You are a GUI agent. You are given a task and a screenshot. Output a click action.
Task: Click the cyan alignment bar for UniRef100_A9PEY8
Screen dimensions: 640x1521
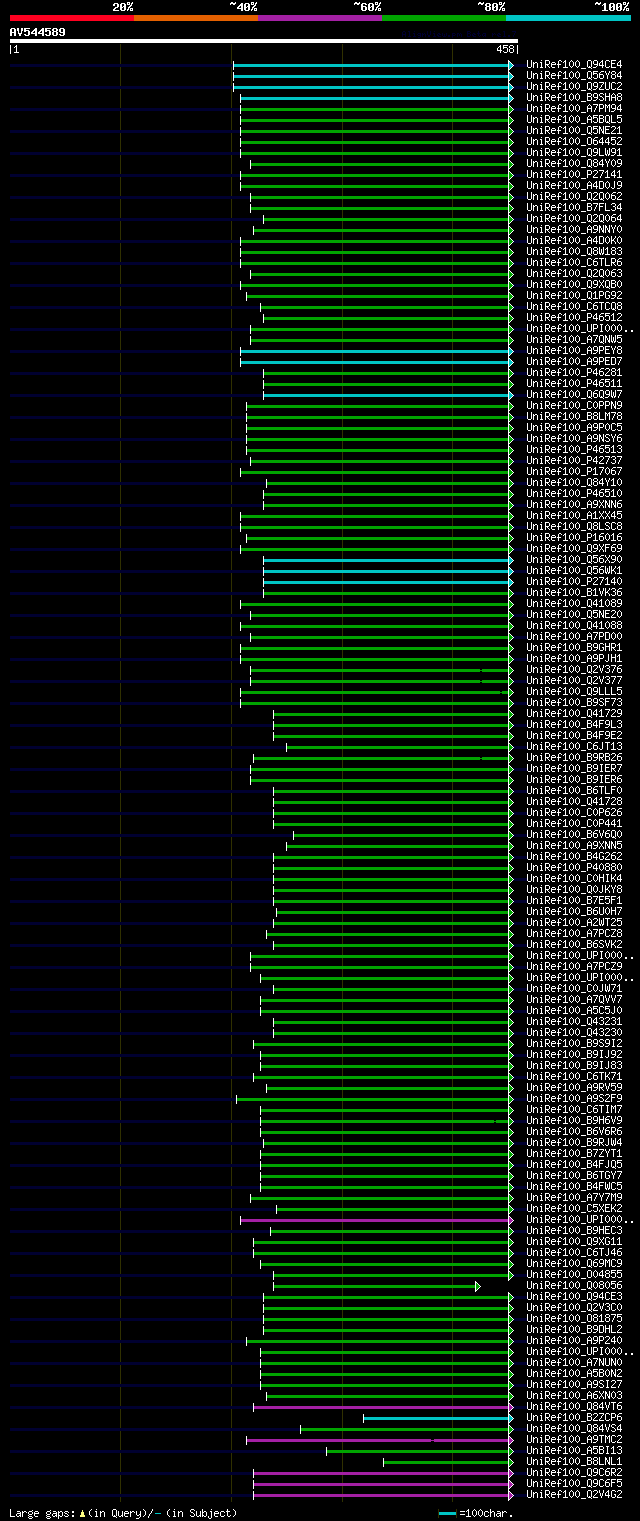coord(376,351)
